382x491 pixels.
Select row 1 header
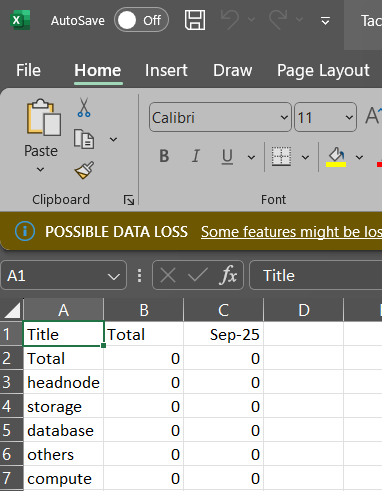[x=11, y=334]
